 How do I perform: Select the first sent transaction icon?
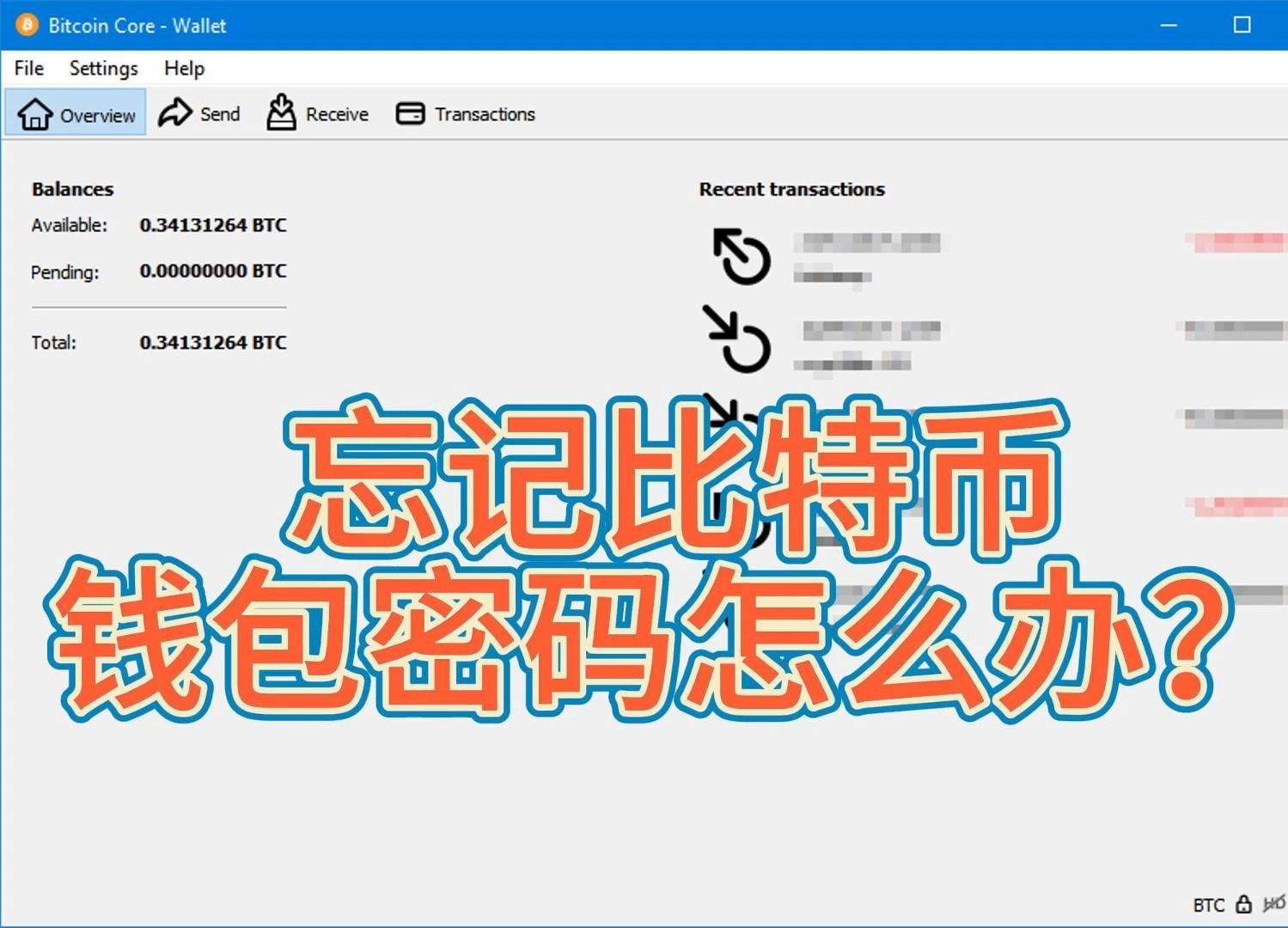click(741, 256)
